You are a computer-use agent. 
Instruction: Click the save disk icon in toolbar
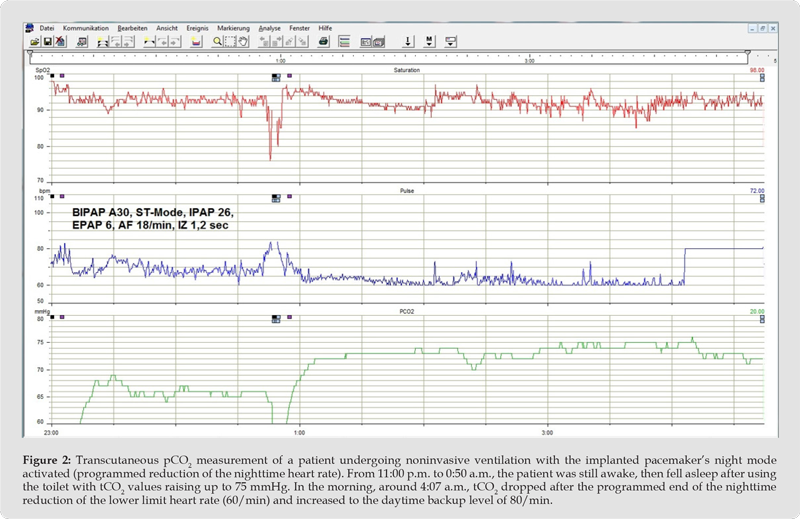(47, 42)
